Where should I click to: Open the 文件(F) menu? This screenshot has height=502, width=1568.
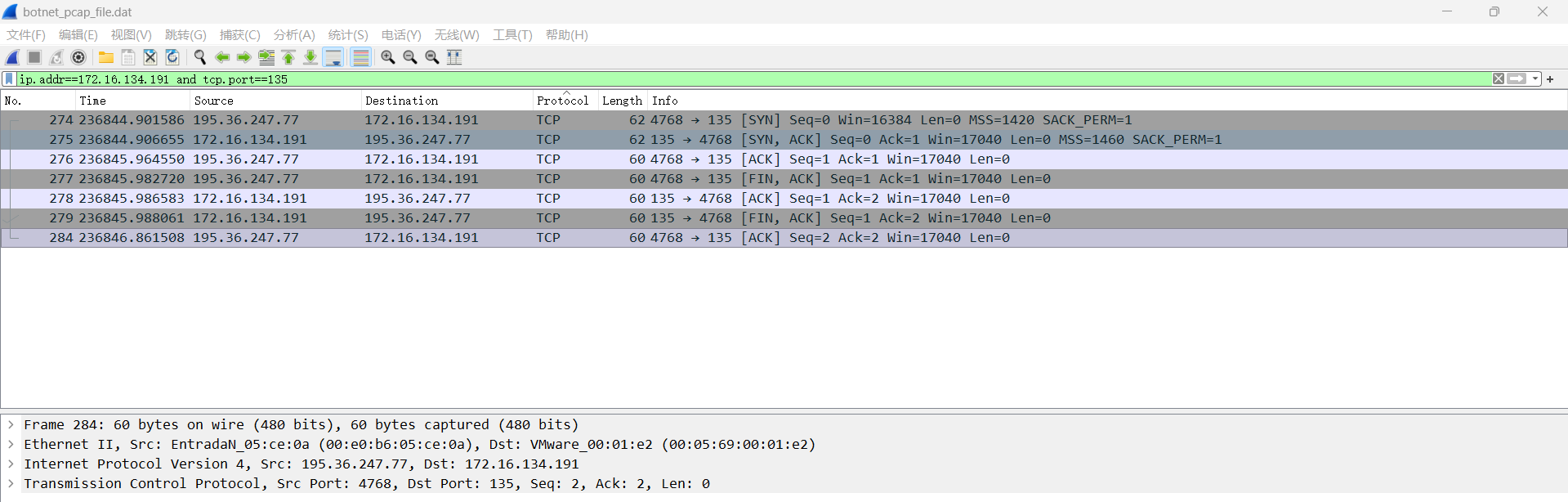(x=26, y=35)
